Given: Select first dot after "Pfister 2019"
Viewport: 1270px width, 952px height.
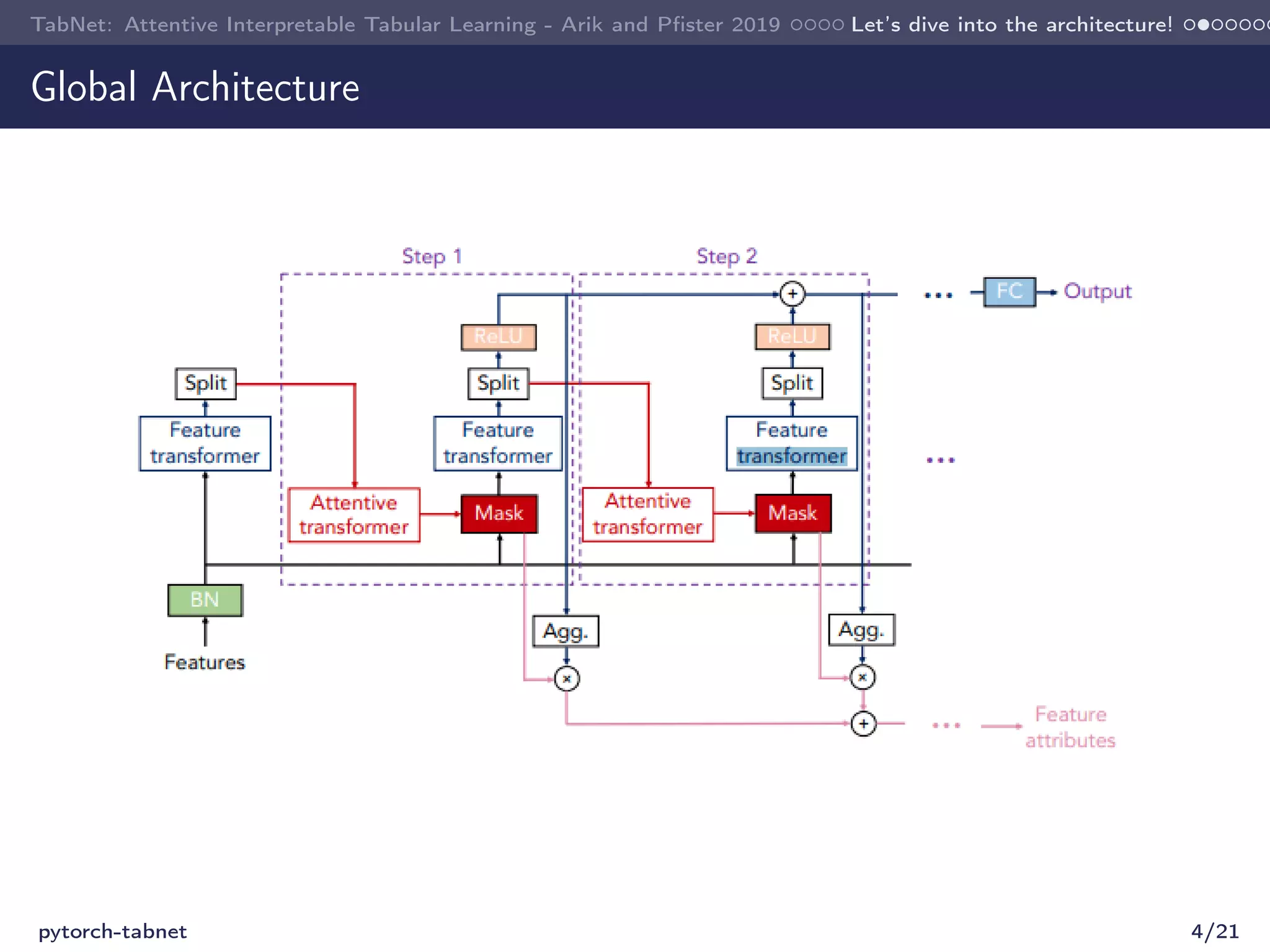Looking at the screenshot, I should (x=797, y=25).
